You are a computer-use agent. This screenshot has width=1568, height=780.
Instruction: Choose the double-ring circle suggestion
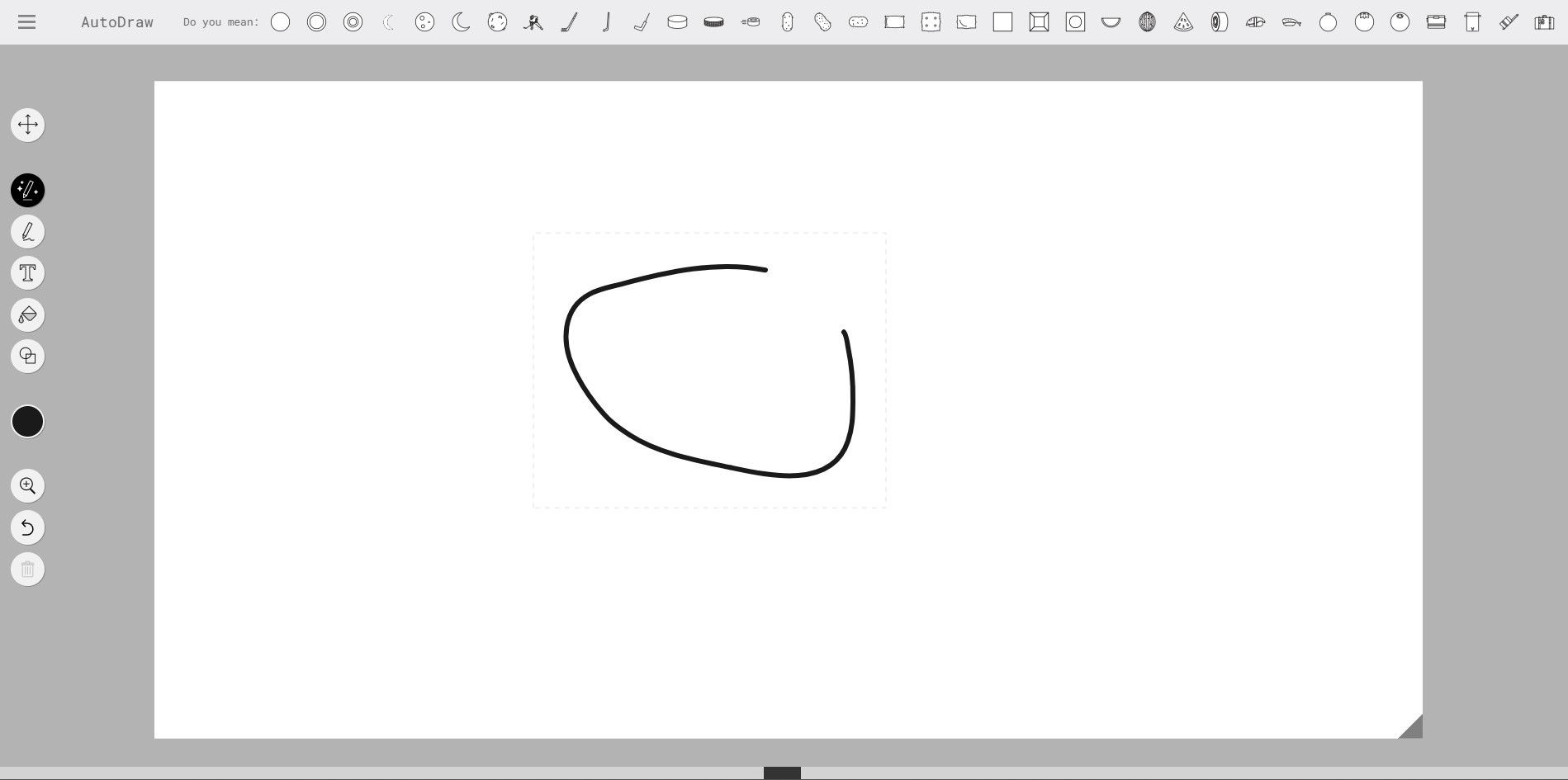click(316, 22)
